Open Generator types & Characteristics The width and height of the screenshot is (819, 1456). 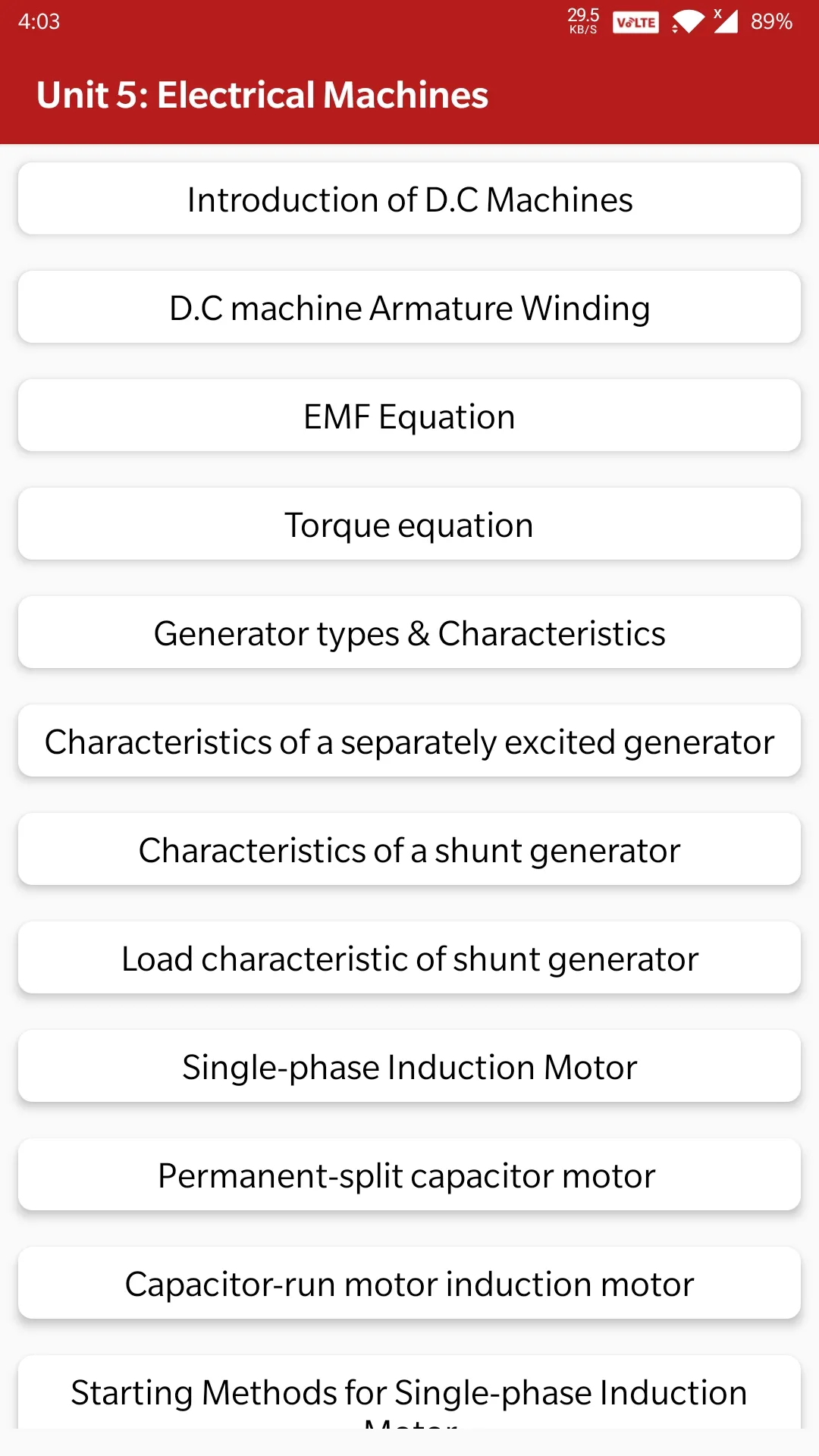click(409, 633)
